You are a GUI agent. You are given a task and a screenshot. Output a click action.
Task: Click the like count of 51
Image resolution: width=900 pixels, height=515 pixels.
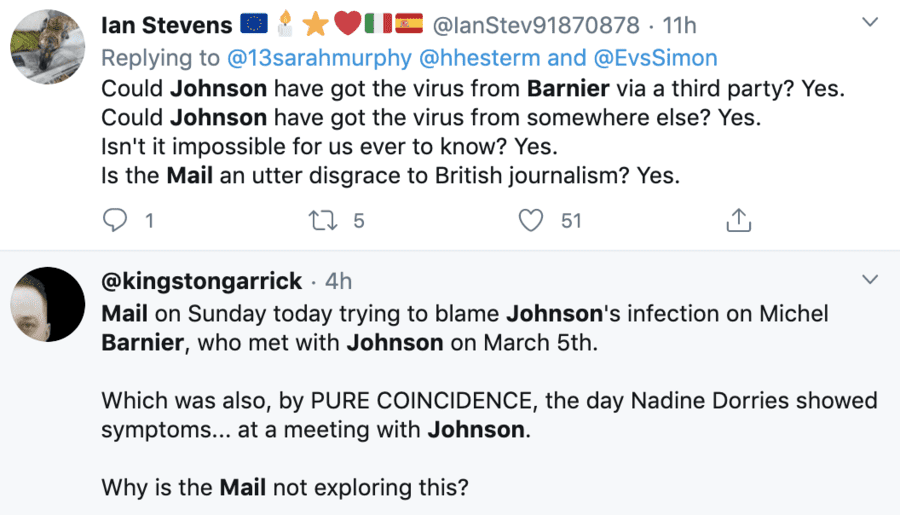click(571, 221)
